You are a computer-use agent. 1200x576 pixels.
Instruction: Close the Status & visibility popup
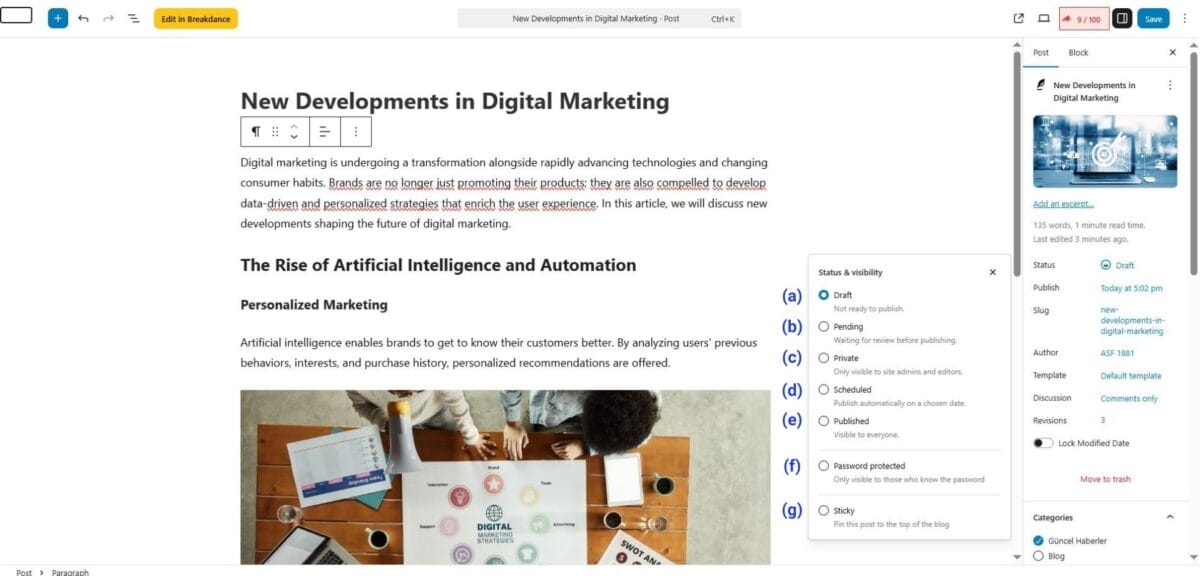pos(992,272)
